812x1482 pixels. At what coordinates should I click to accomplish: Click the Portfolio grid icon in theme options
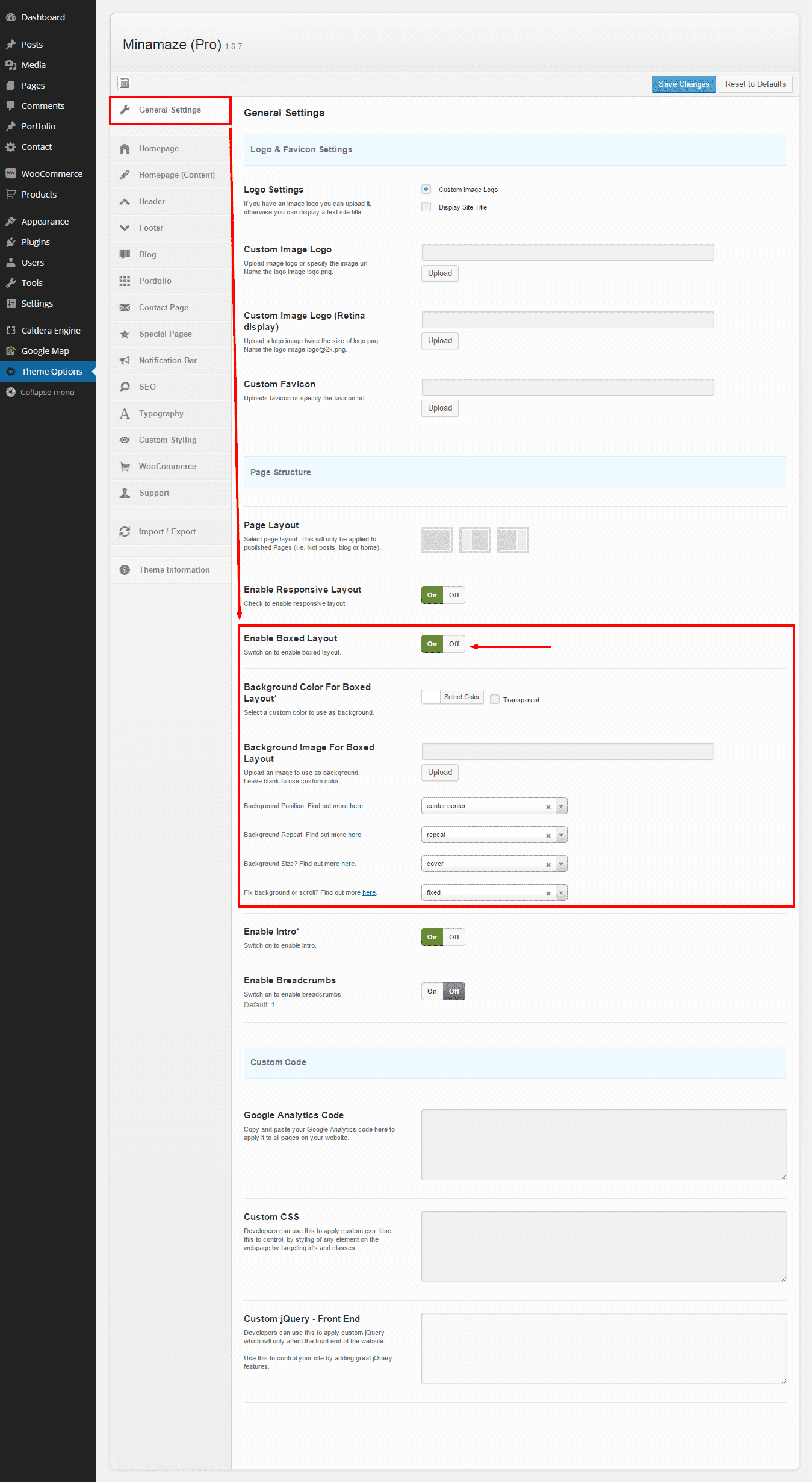[125, 281]
